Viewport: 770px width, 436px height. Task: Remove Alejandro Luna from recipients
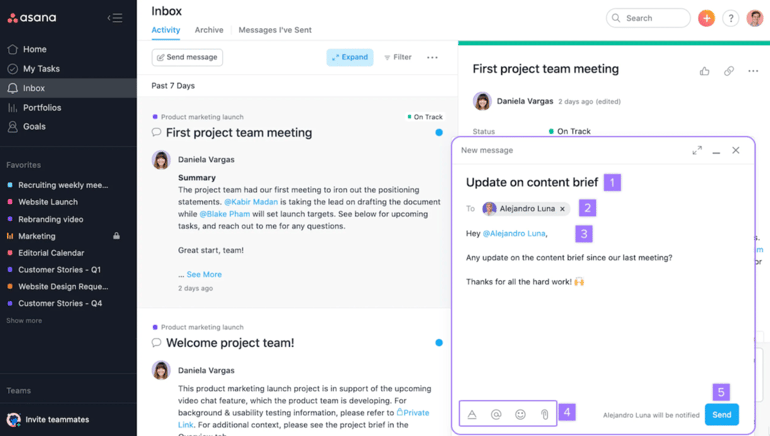pos(562,209)
